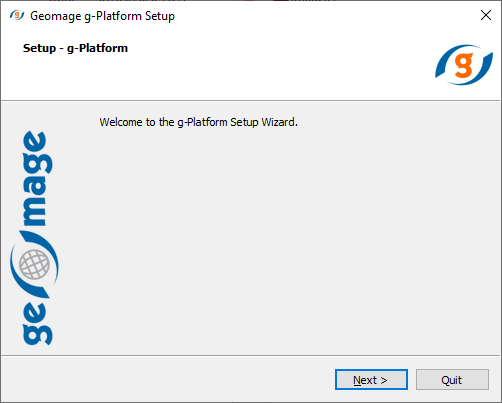Click the empty footer area left of Next

(x=167, y=379)
